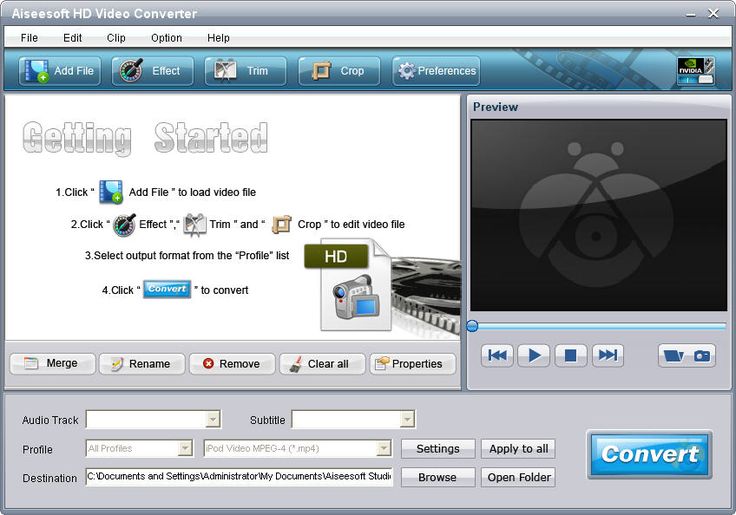The width and height of the screenshot is (736, 515).
Task: Skip to next with skip-forward button
Action: click(x=608, y=355)
